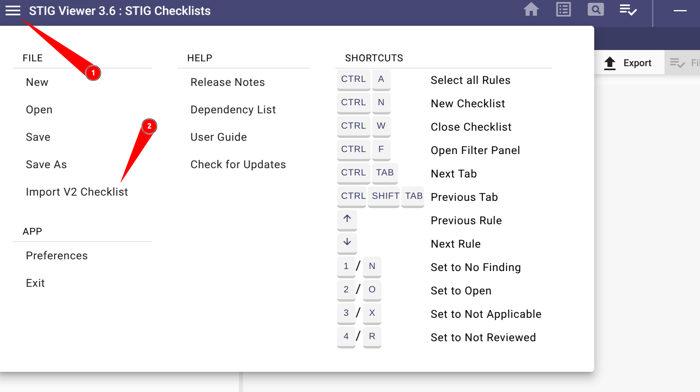700x392 pixels.
Task: Click the Export upload icon
Action: [610, 63]
